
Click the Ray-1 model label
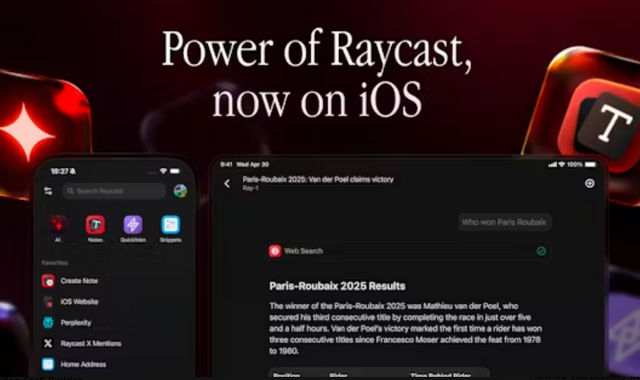point(251,188)
